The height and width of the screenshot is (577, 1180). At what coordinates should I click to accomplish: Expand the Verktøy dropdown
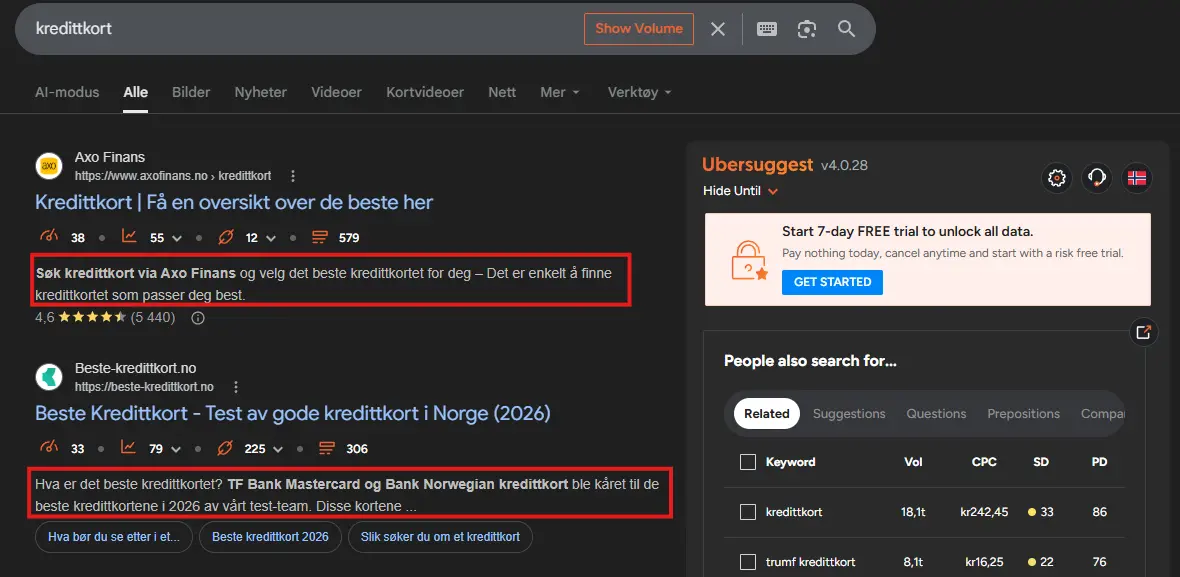point(639,92)
